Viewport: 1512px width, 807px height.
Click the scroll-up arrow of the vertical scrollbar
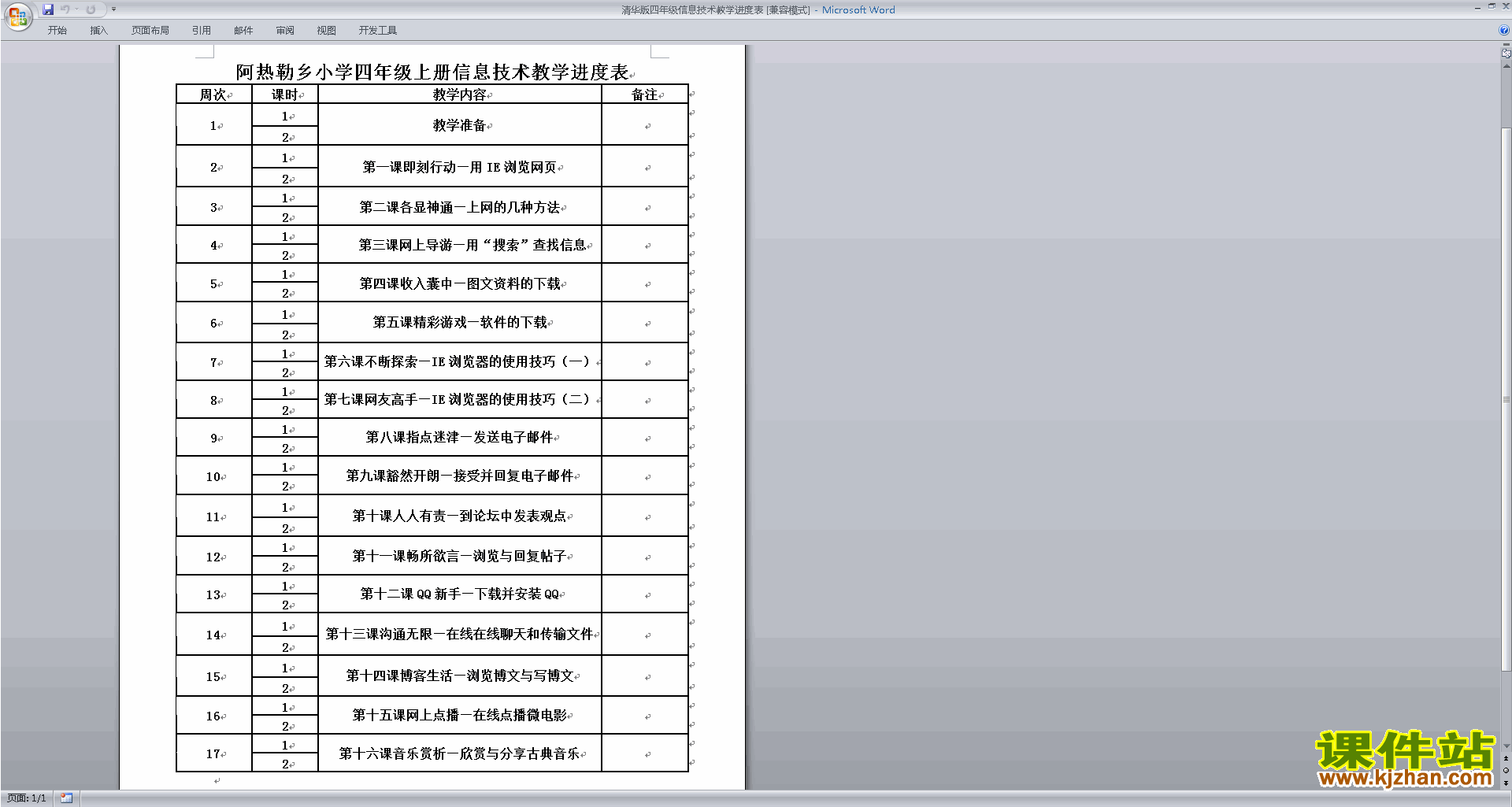click(x=1506, y=66)
